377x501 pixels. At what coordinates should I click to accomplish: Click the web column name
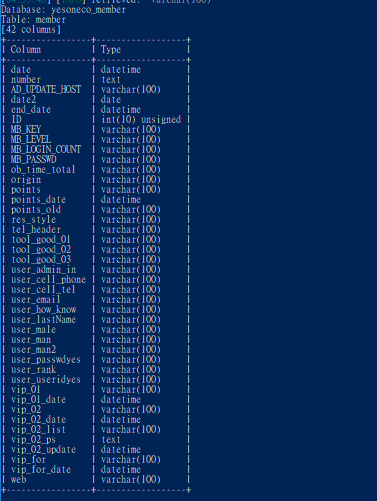click(18, 480)
